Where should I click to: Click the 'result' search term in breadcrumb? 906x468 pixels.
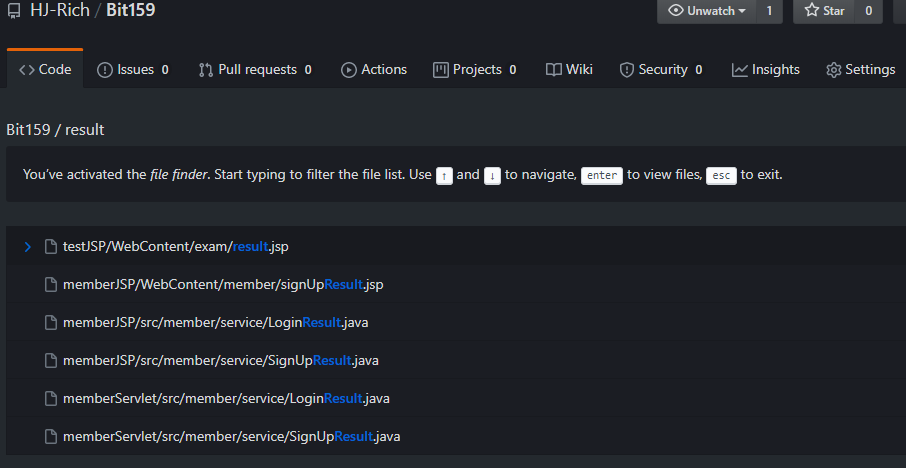click(84, 129)
